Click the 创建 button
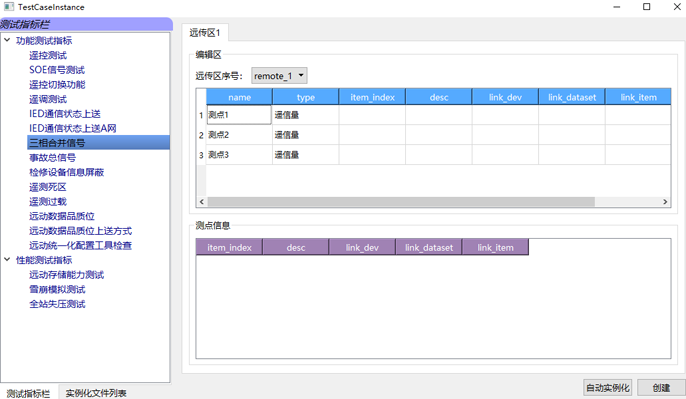 click(x=661, y=388)
